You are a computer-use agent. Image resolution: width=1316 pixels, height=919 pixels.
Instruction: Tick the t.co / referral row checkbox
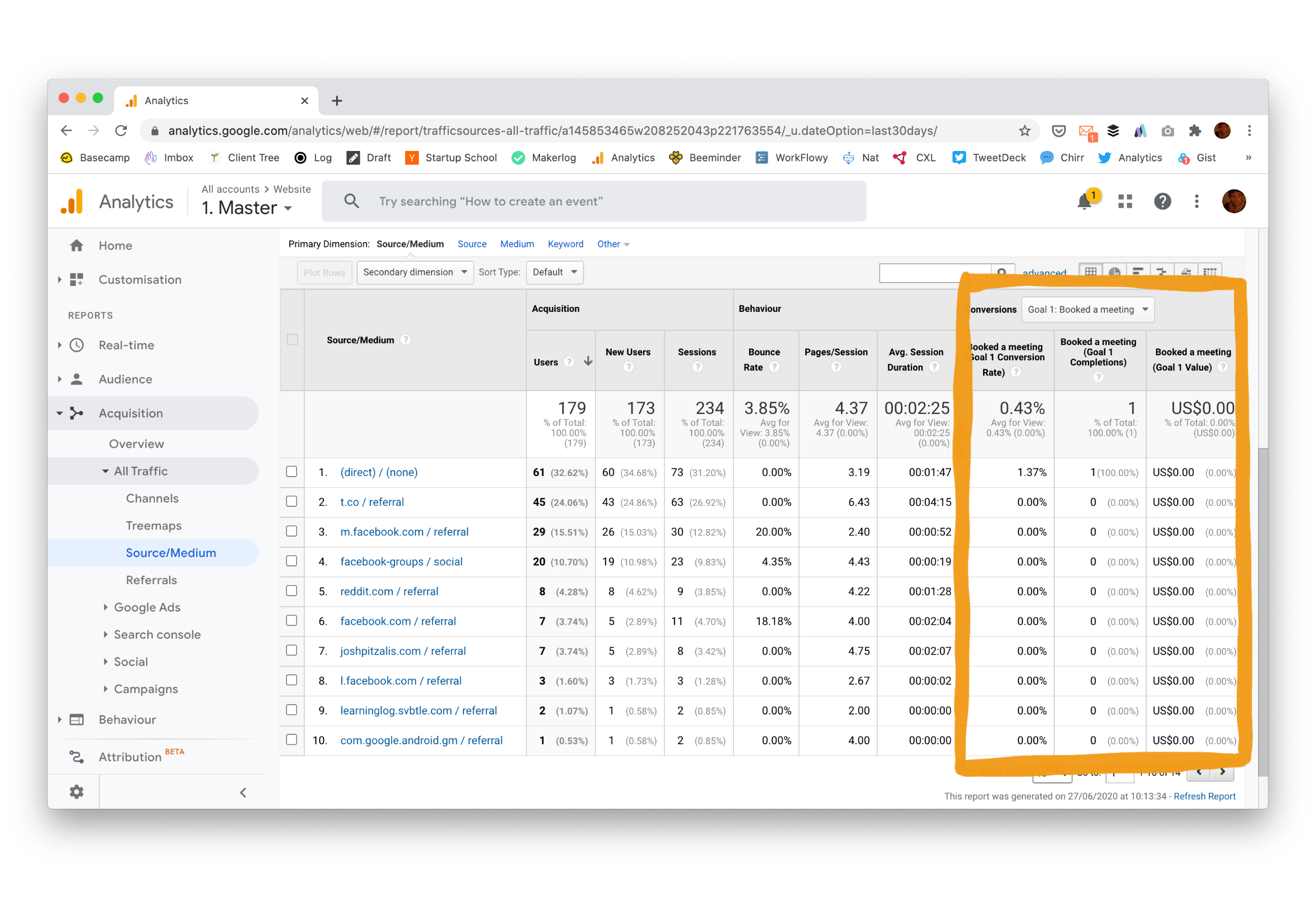coord(292,501)
